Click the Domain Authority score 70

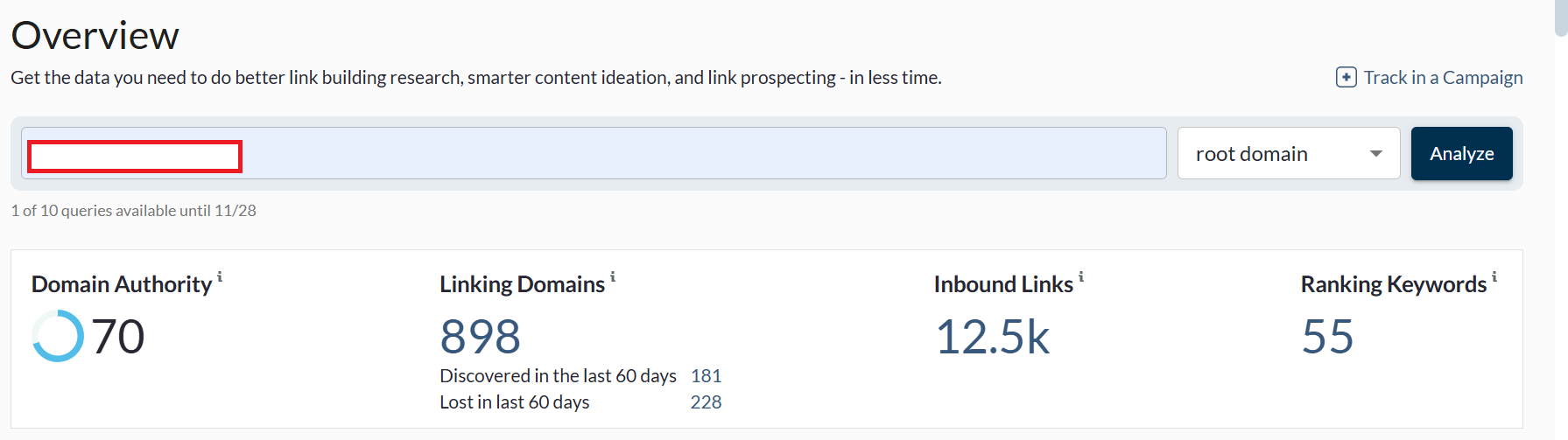118,337
